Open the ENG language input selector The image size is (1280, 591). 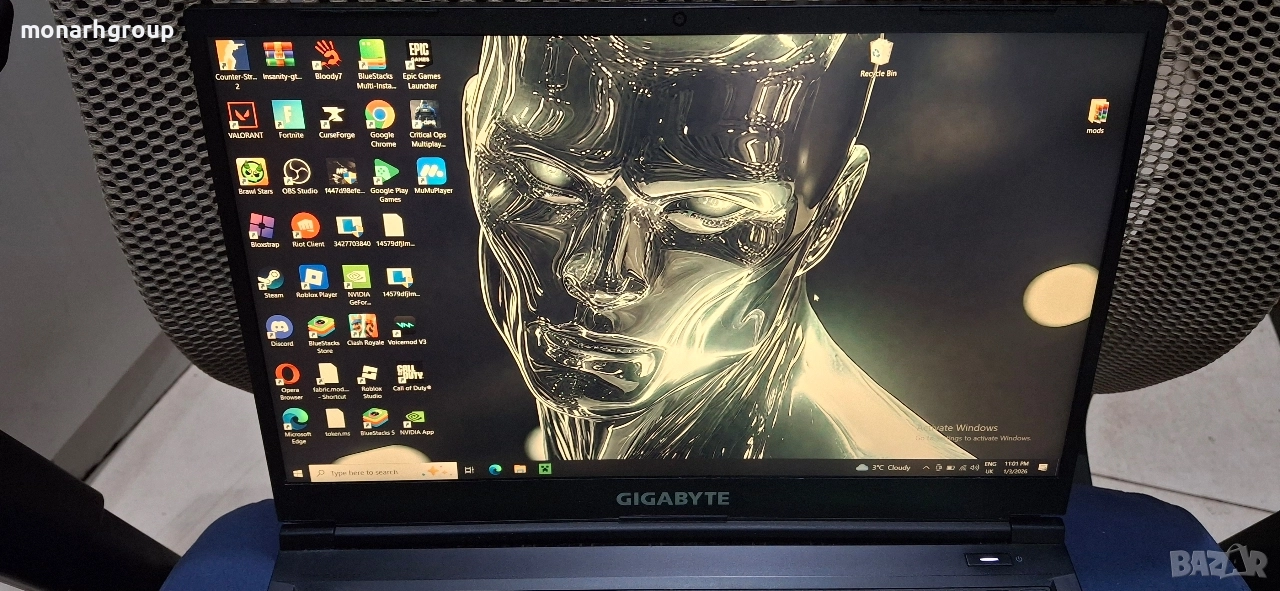click(990, 467)
